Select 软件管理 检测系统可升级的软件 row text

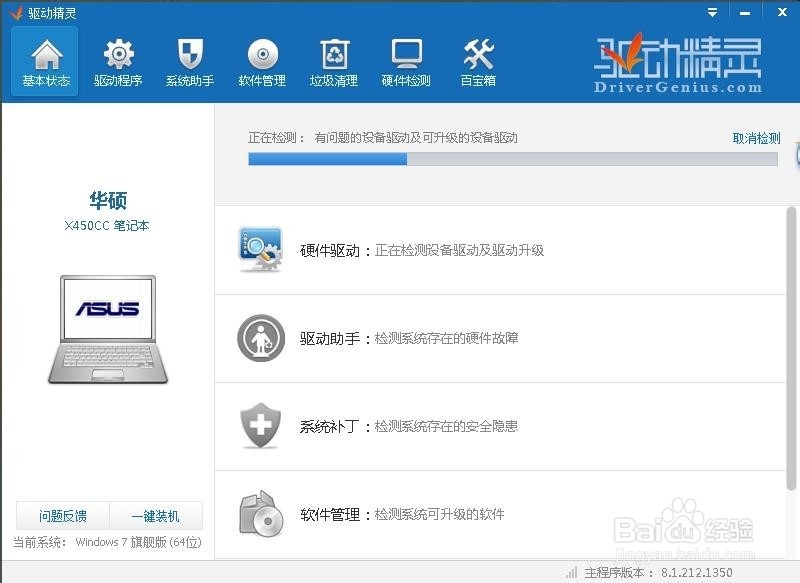tap(402, 514)
